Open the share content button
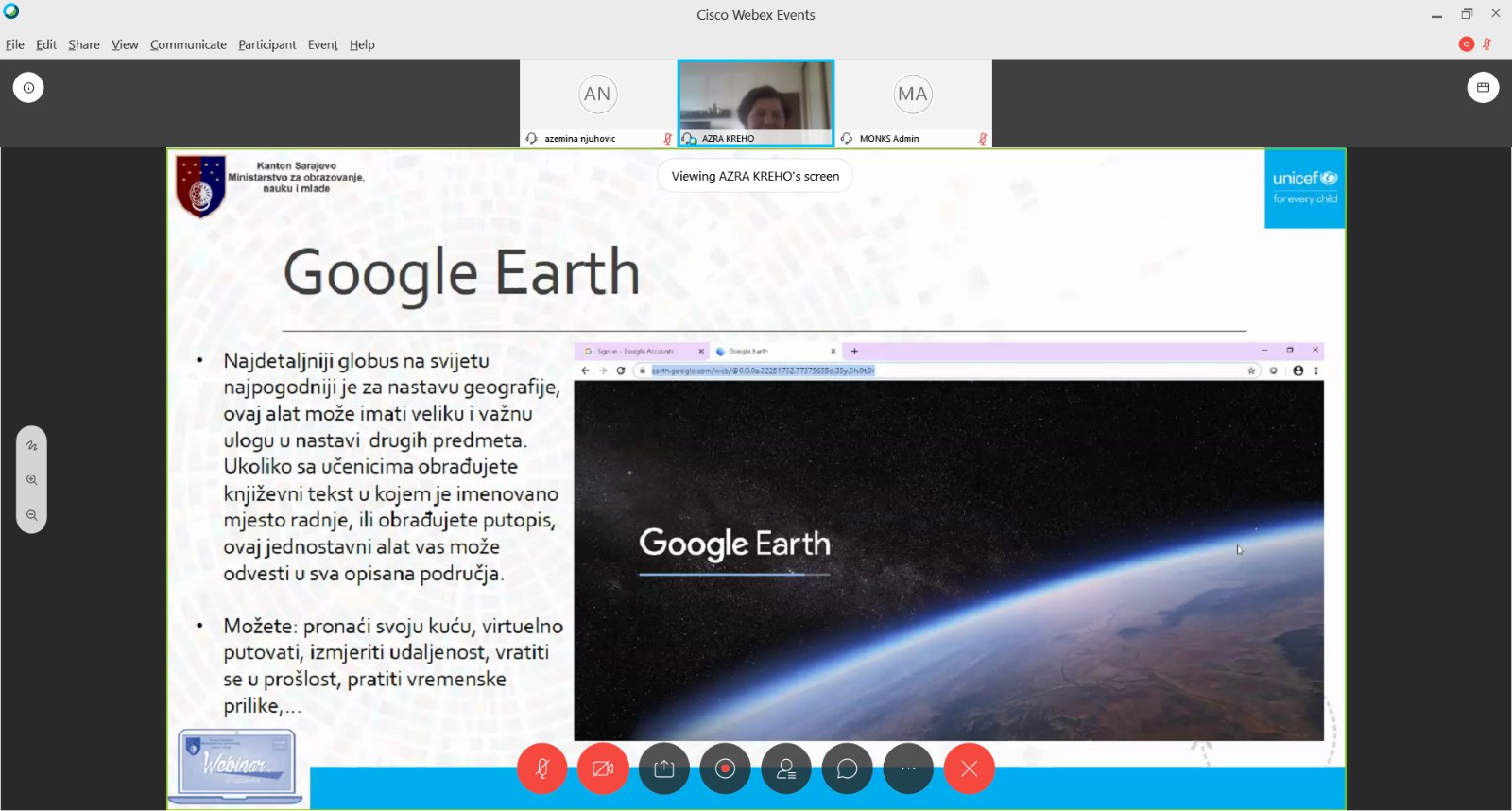 click(x=664, y=768)
